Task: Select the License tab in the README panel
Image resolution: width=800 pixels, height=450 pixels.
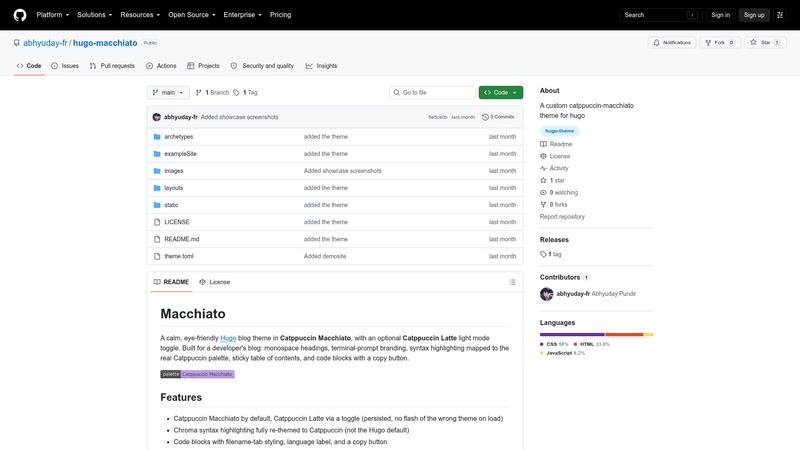Action: [215, 282]
